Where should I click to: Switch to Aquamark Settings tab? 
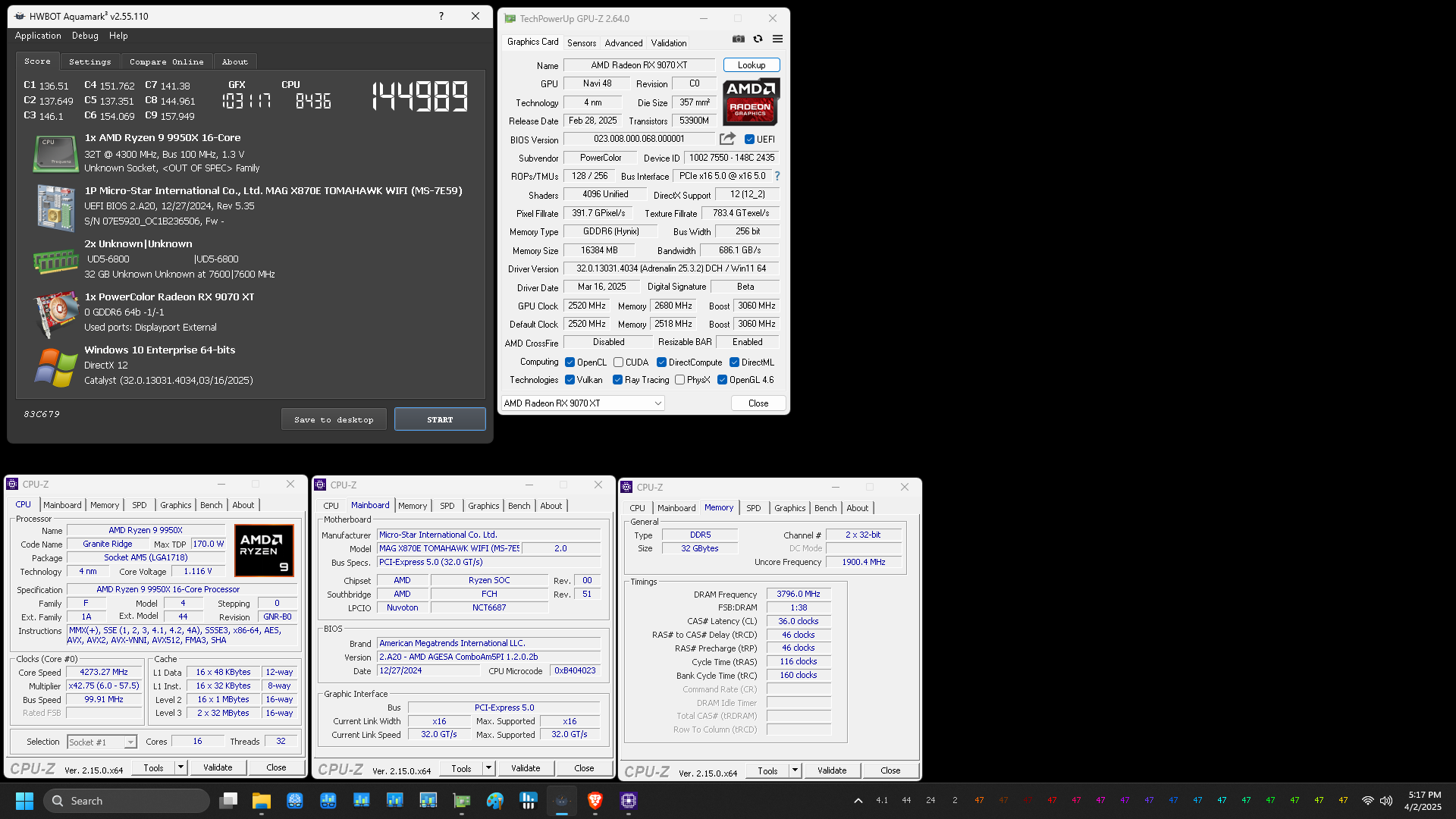click(x=89, y=61)
